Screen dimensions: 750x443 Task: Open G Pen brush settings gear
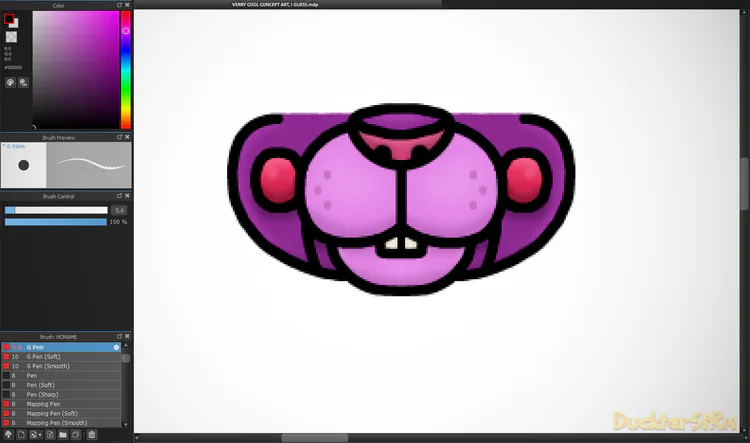pyautogui.click(x=116, y=347)
